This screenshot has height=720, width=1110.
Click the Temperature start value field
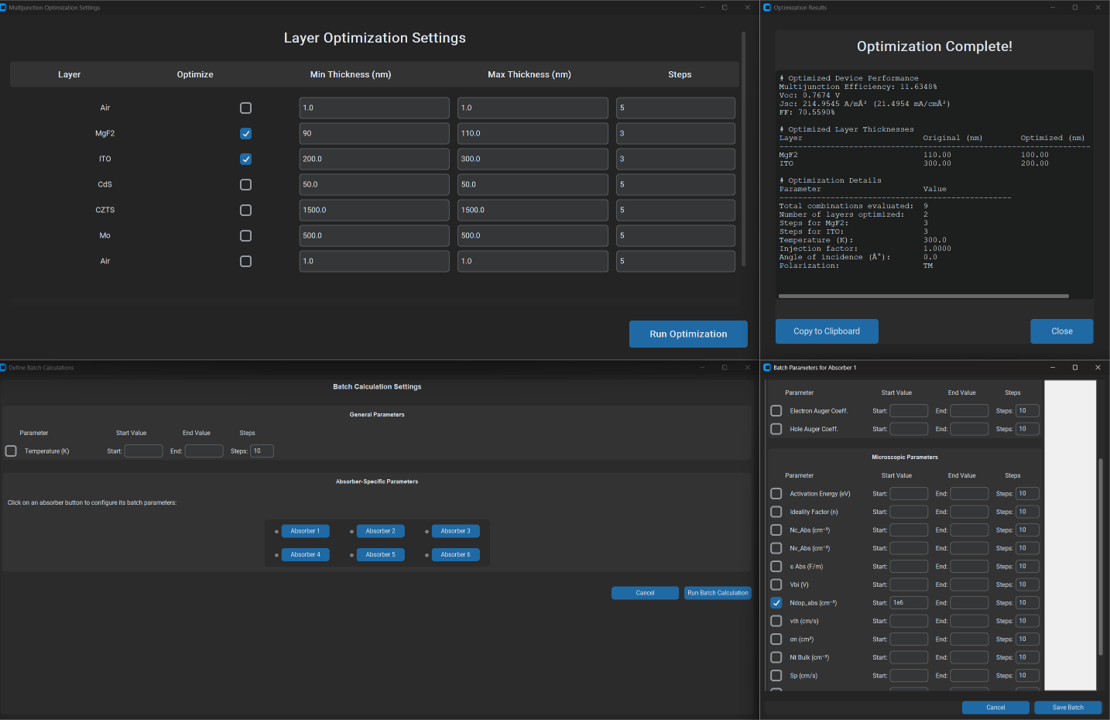point(143,450)
